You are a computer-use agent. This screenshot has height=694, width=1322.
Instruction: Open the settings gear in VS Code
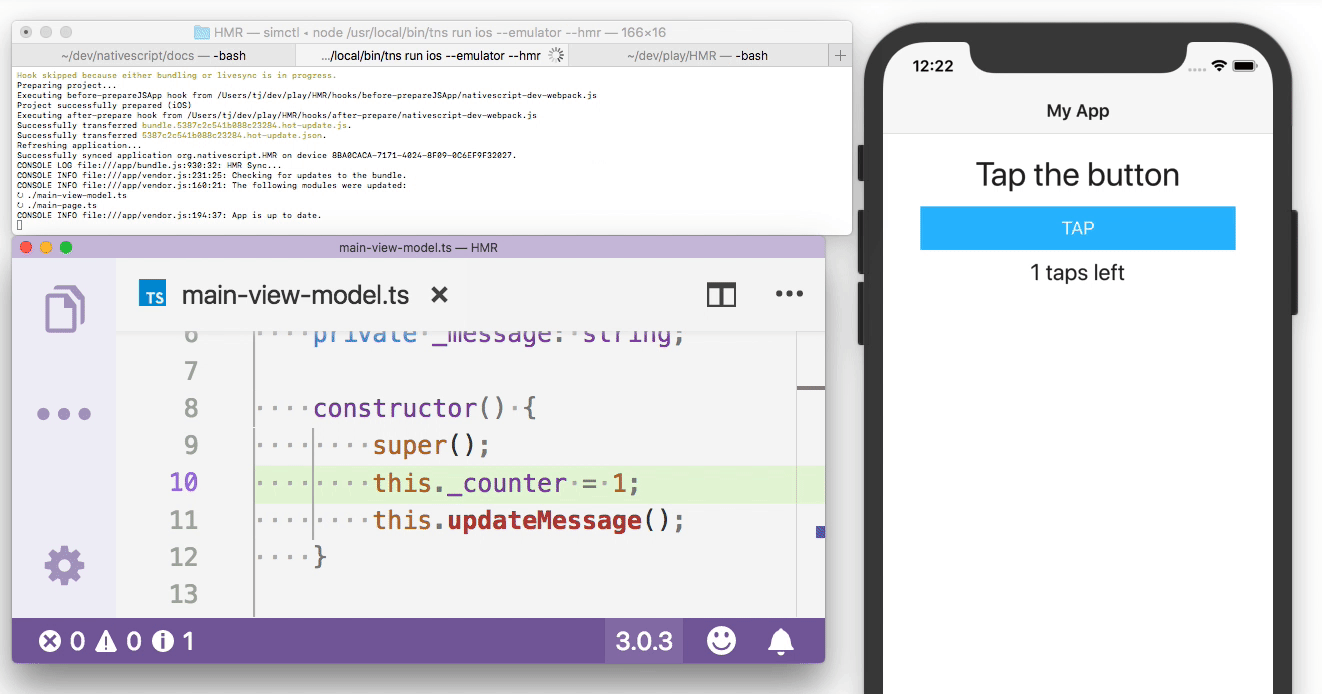(64, 566)
